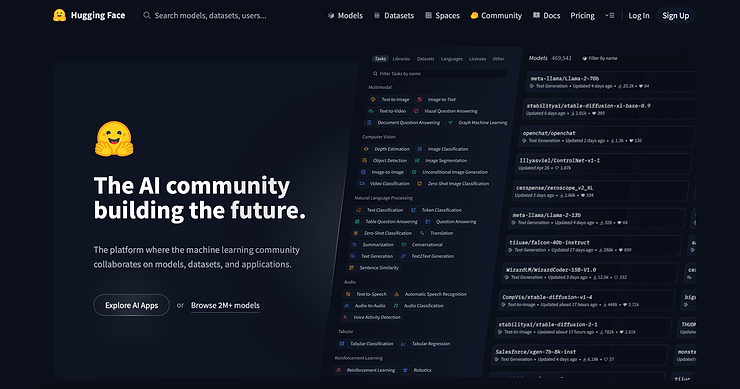The height and width of the screenshot is (389, 740).
Task: Select the Text Classification task tag
Action: 380,210
